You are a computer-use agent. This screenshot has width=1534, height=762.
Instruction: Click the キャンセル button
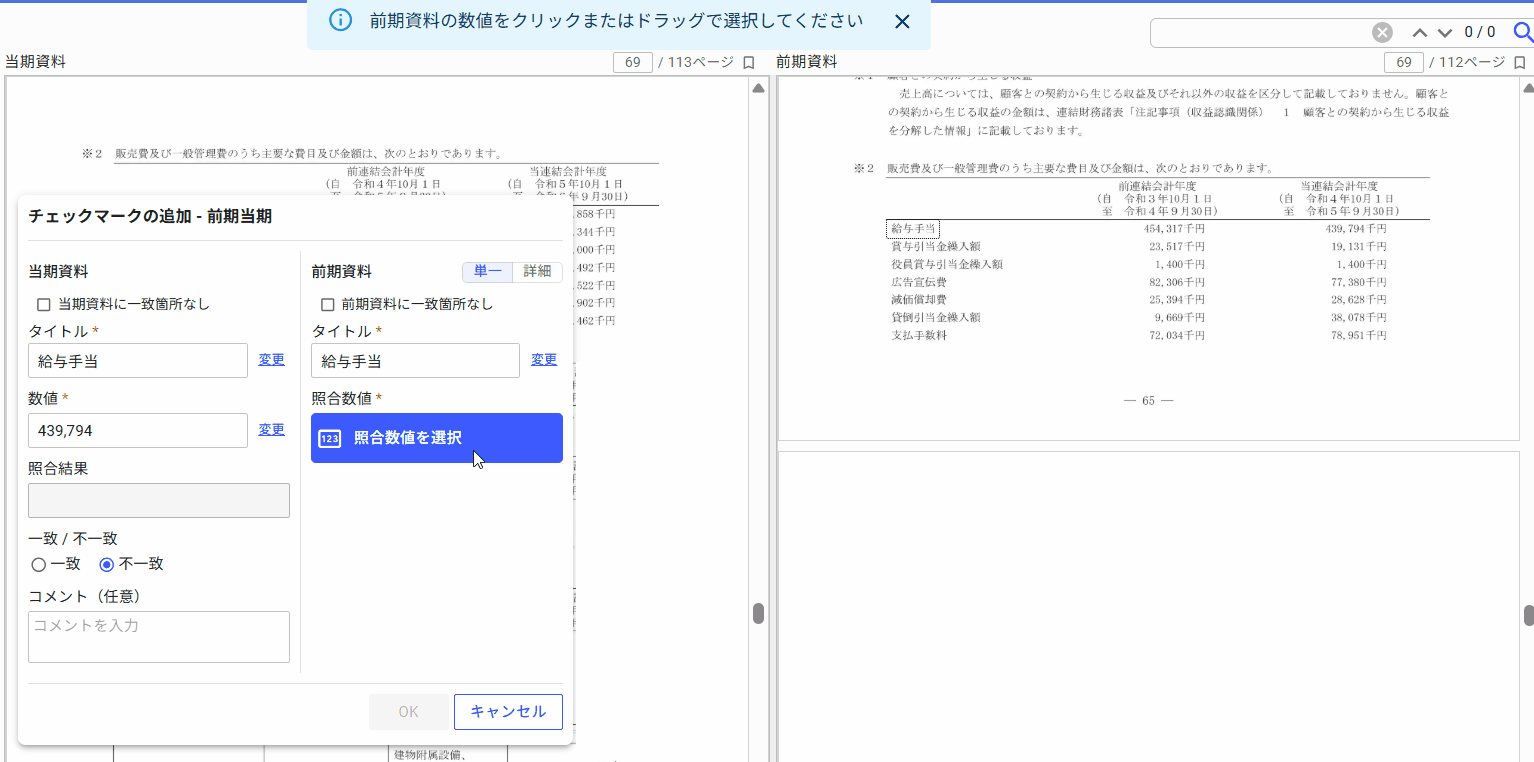point(508,712)
